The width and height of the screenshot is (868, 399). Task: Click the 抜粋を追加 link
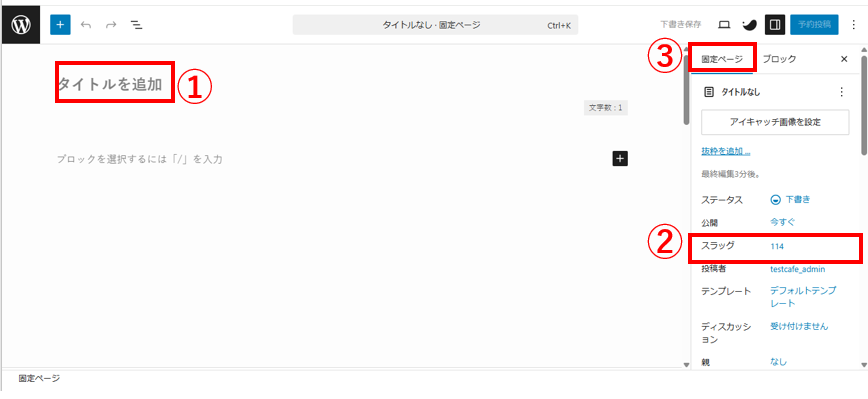pyautogui.click(x=726, y=151)
